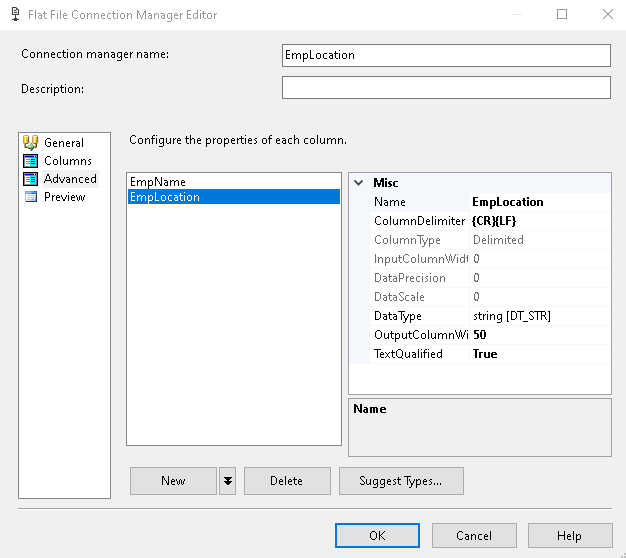Viewport: 626px width, 558px height.
Task: Click the Cancel button
Action: 474,536
